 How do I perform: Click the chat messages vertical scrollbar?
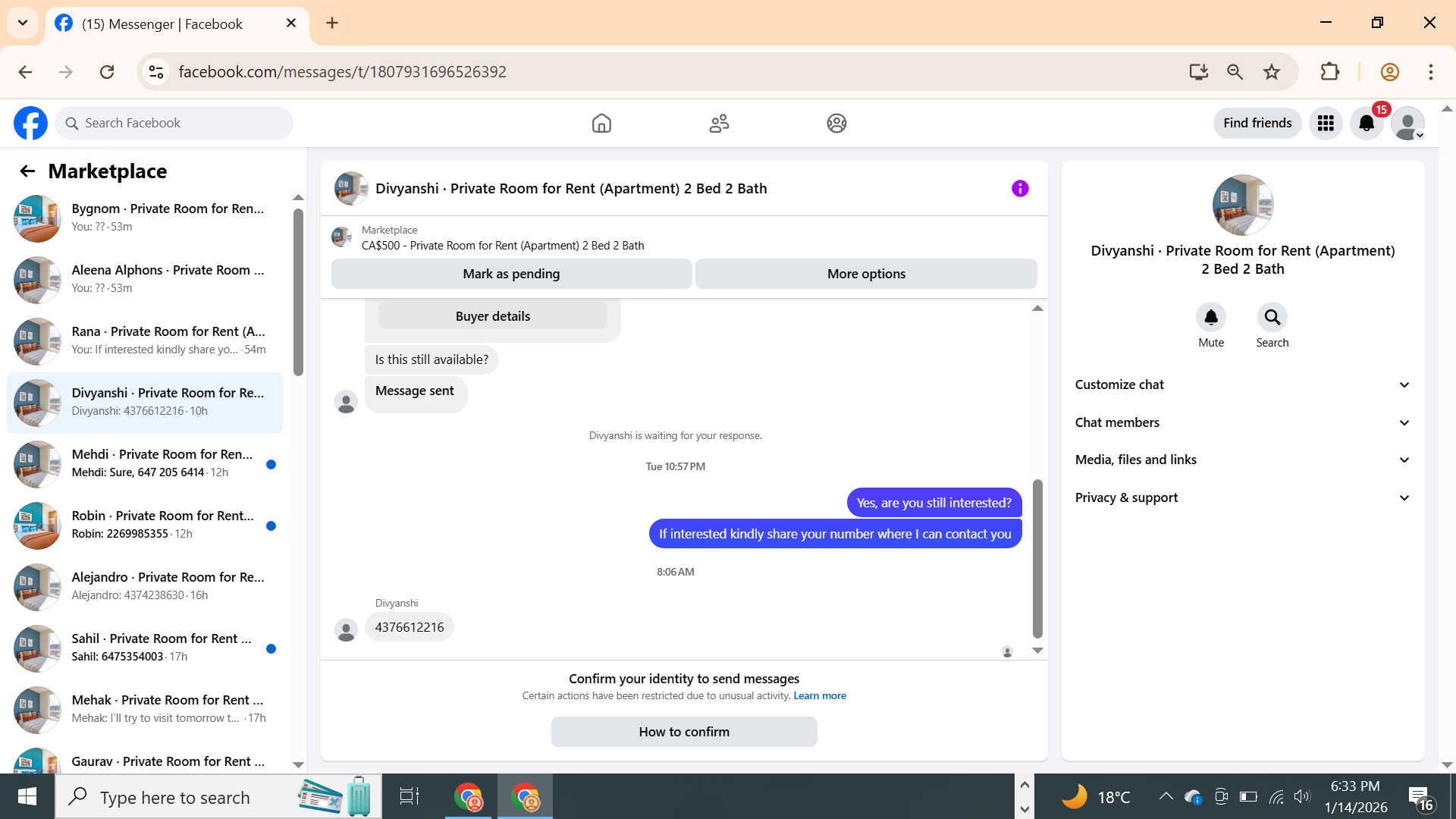[1037, 558]
